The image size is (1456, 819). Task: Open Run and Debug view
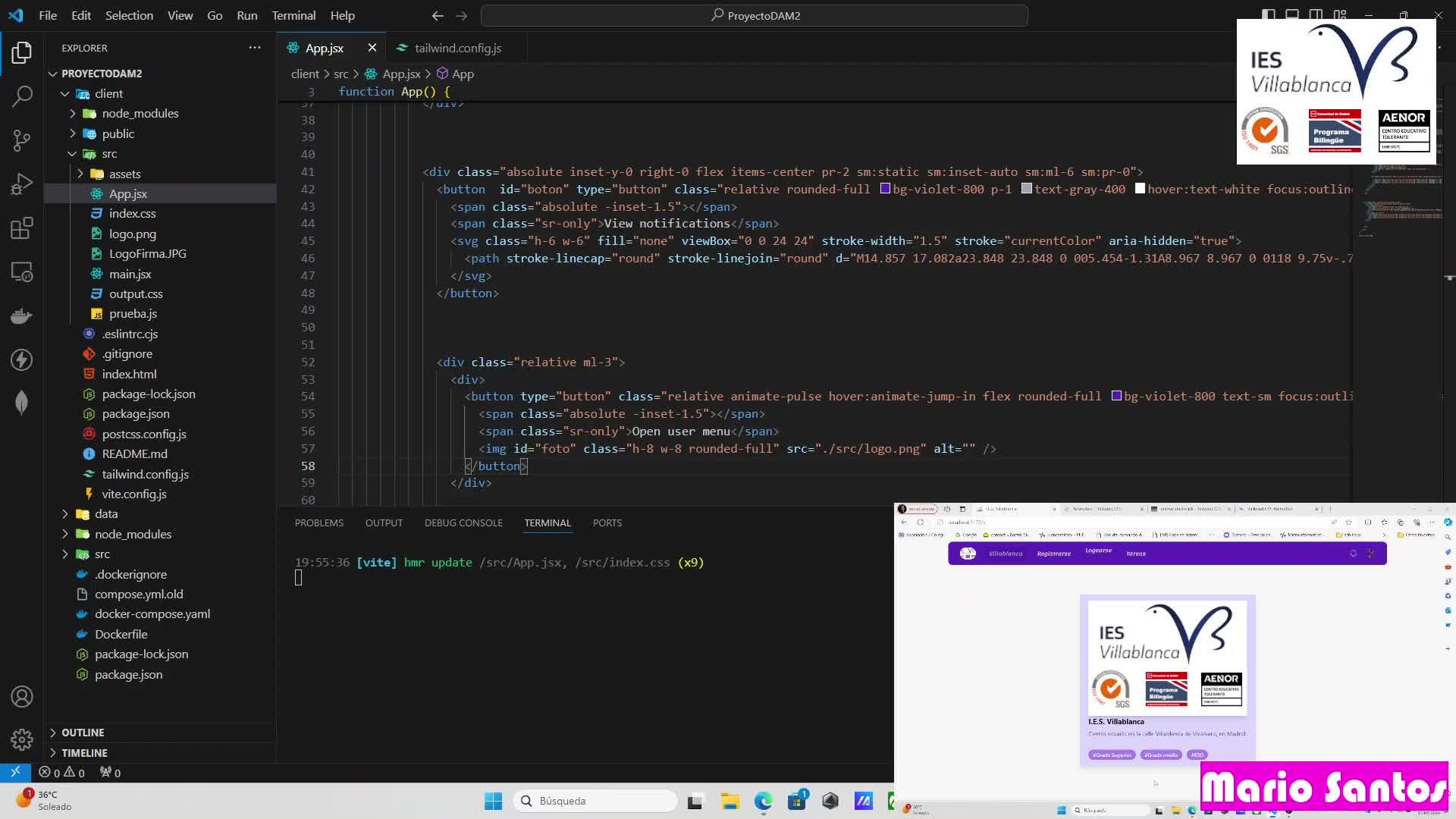click(x=22, y=184)
